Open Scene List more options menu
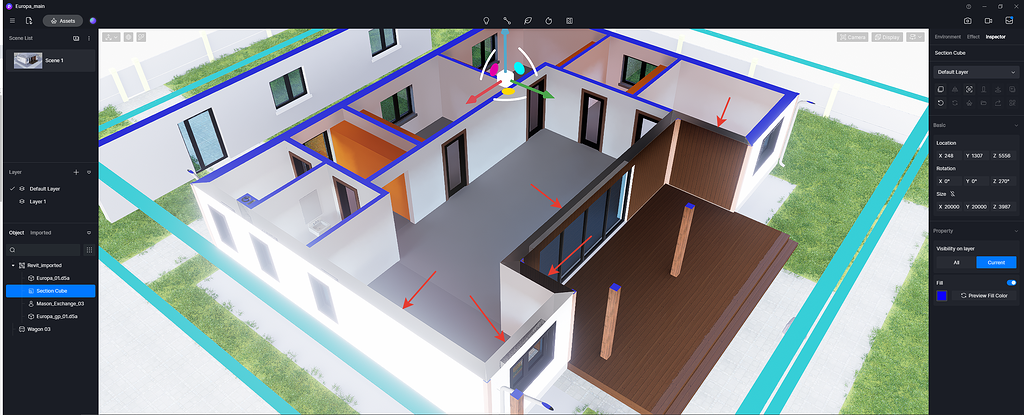This screenshot has width=1024, height=415. [89, 38]
